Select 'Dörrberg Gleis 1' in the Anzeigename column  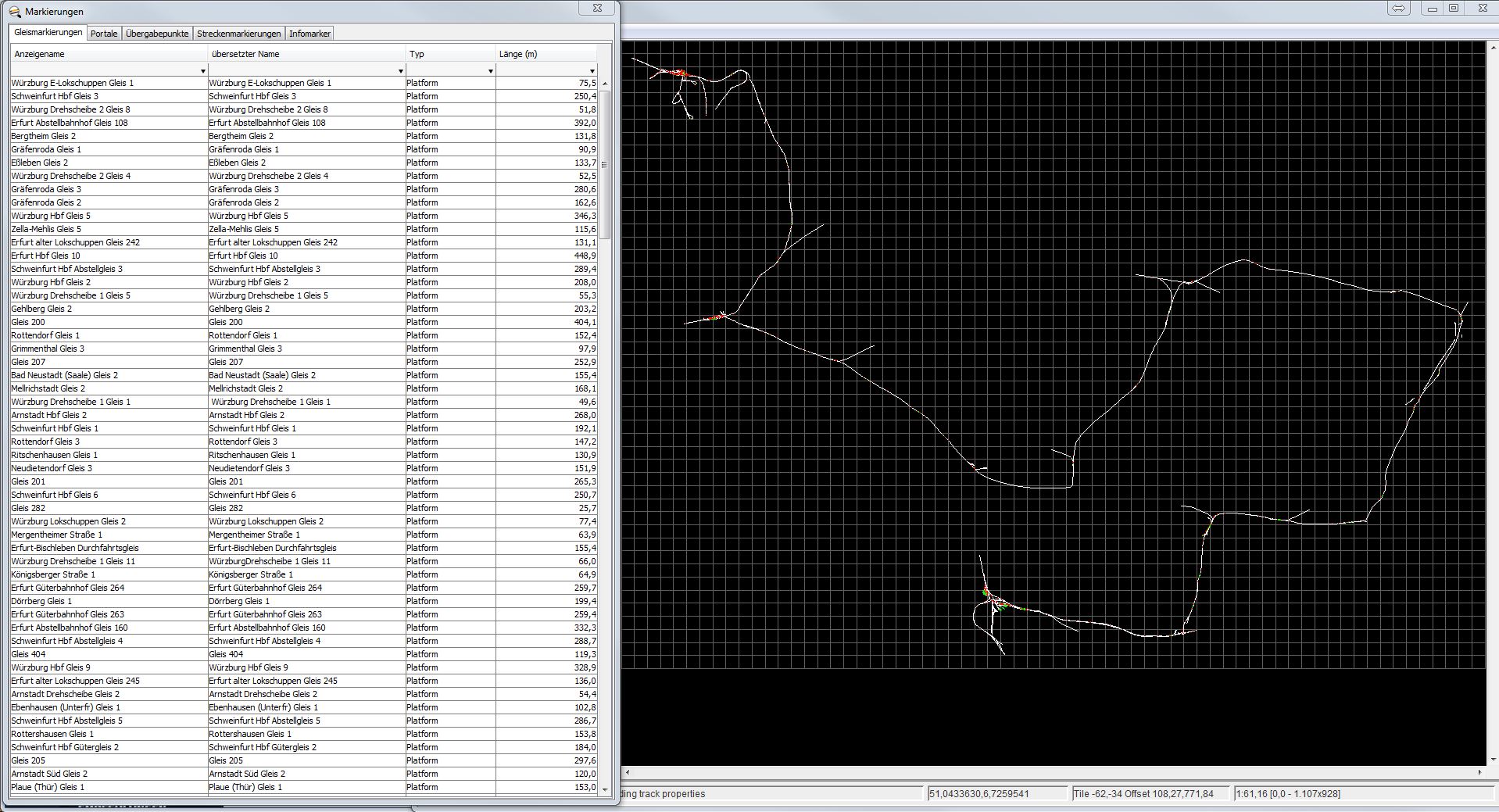pyautogui.click(x=41, y=601)
